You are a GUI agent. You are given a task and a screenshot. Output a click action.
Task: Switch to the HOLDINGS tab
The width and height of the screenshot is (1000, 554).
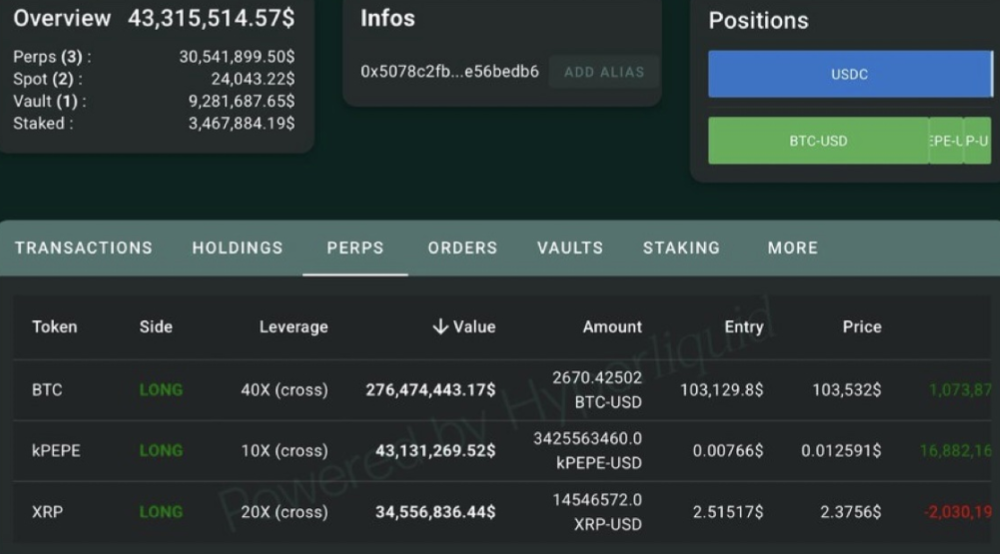237,248
